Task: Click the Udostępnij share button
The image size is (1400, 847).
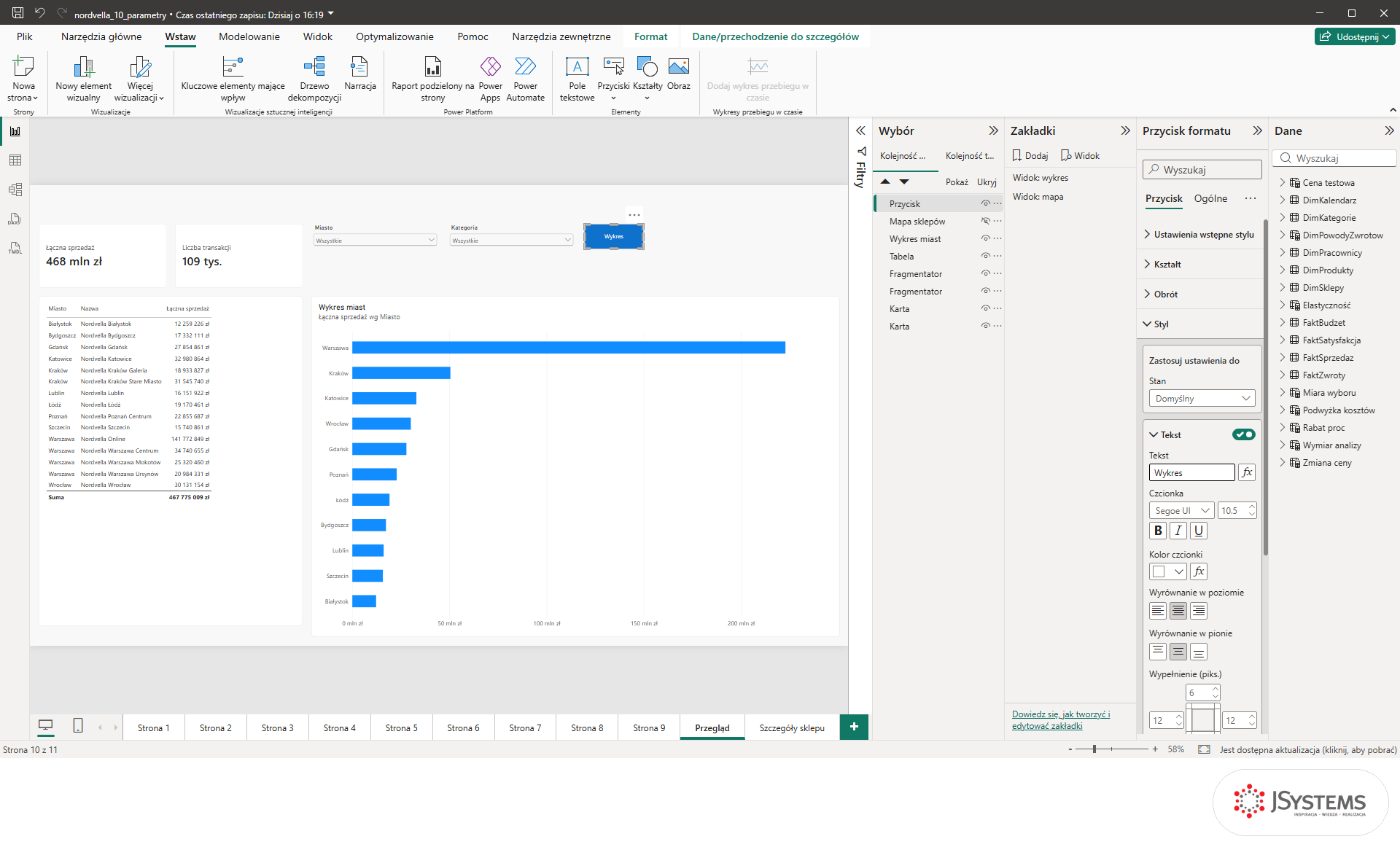Action: pos(1356,36)
